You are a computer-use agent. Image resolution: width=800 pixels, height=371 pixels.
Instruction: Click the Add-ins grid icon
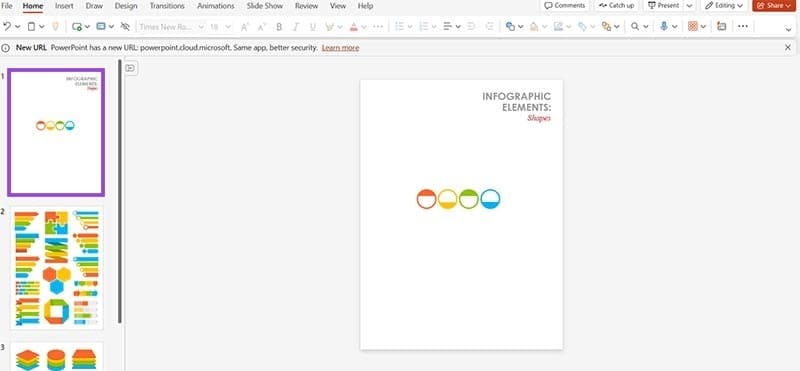click(692, 27)
